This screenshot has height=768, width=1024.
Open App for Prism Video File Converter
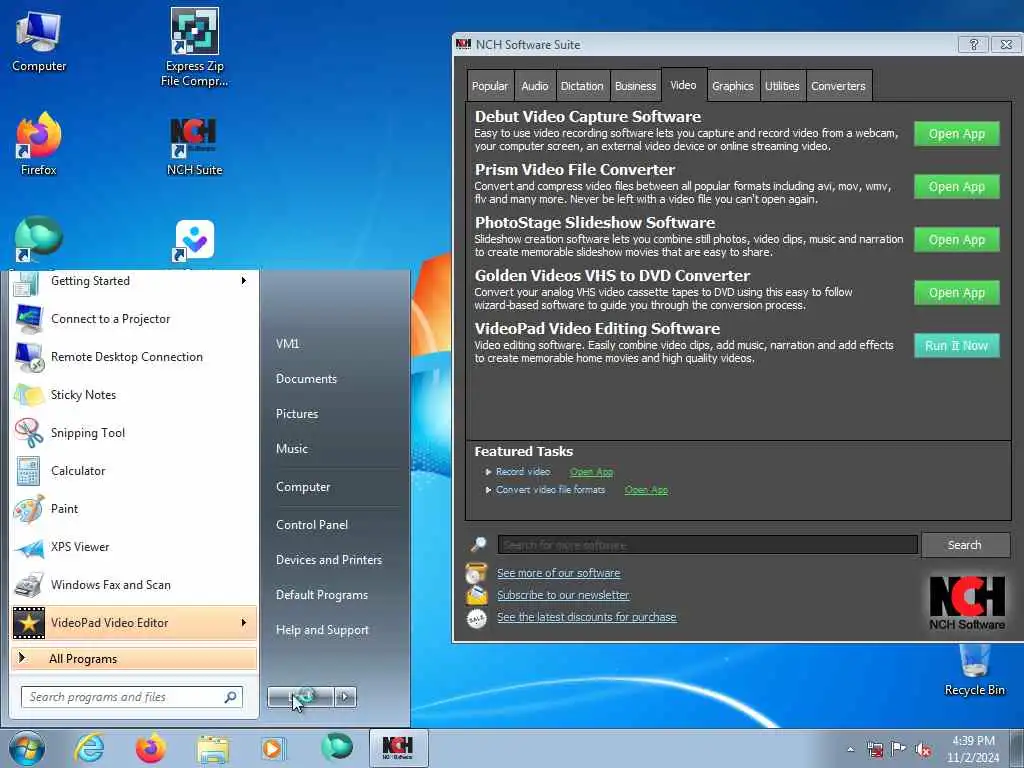coord(956,187)
